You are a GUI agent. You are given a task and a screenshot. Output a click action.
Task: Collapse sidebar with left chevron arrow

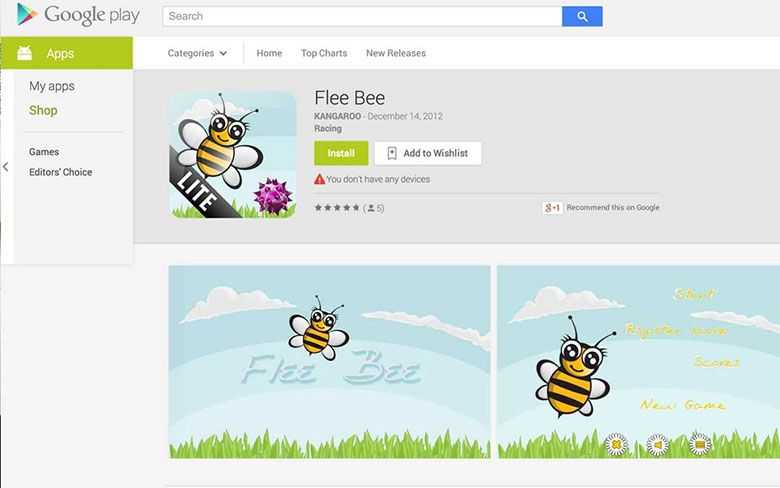point(5,167)
